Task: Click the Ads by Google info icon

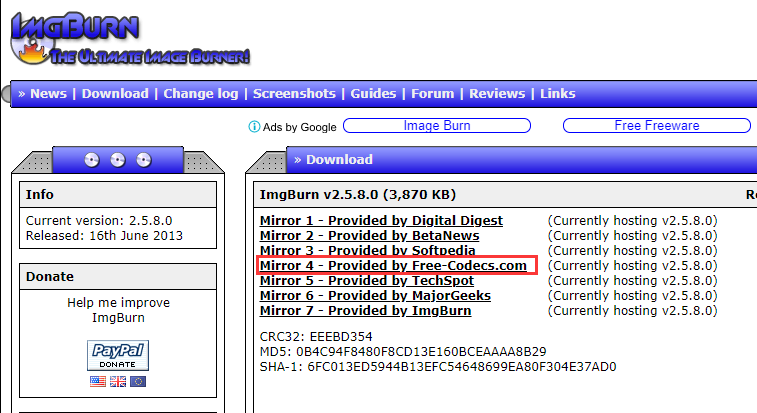Action: 253,127
